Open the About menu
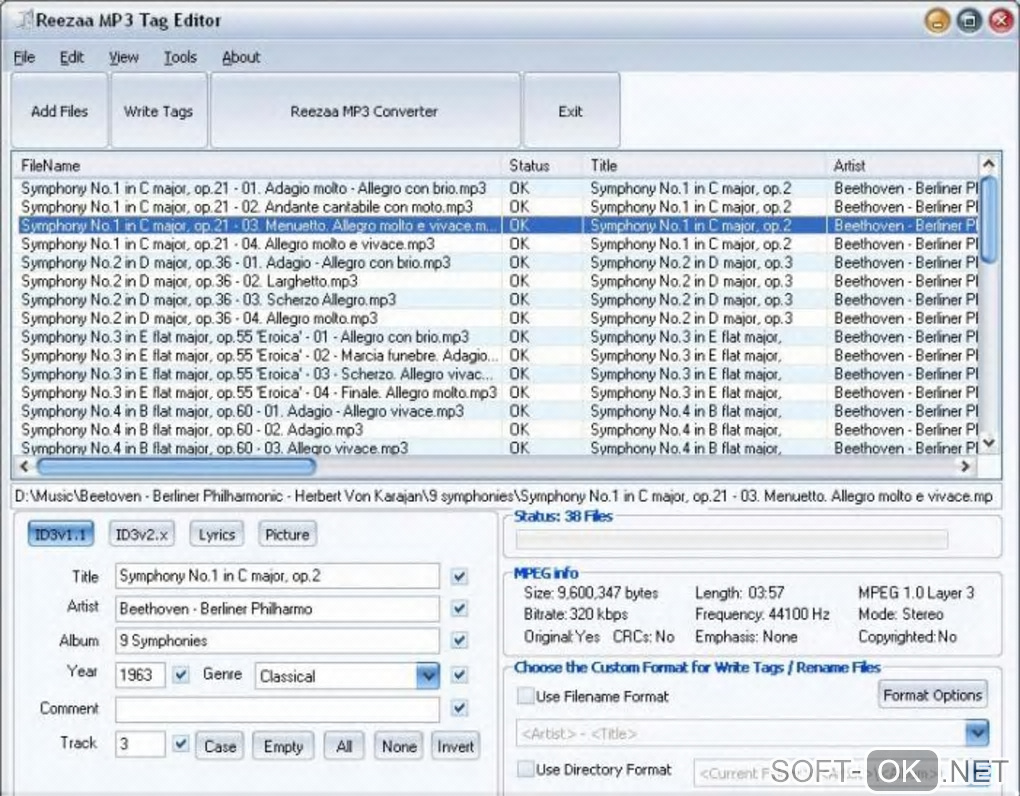The height and width of the screenshot is (796, 1020). pyautogui.click(x=241, y=57)
